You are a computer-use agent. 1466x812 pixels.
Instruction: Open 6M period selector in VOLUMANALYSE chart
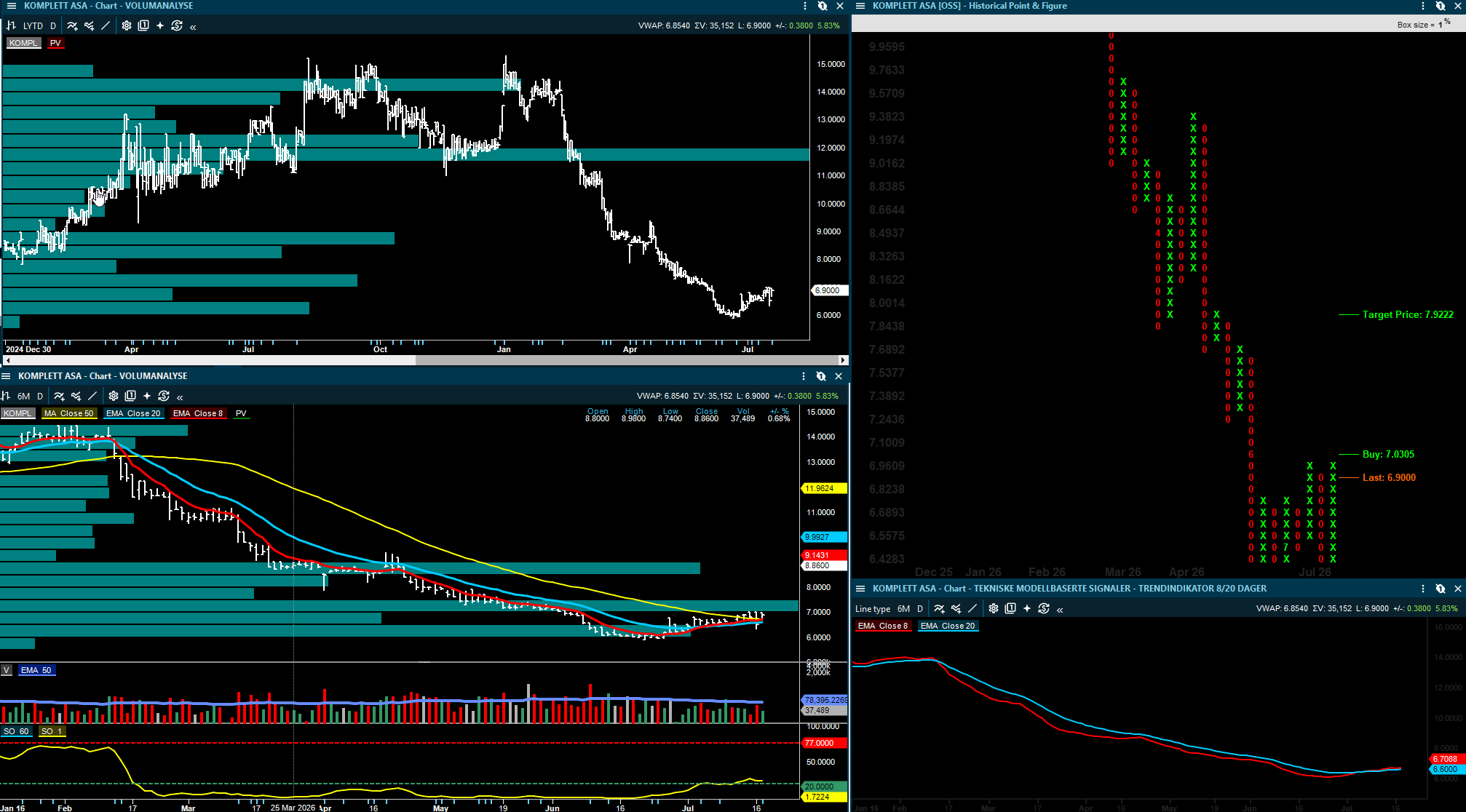point(24,396)
